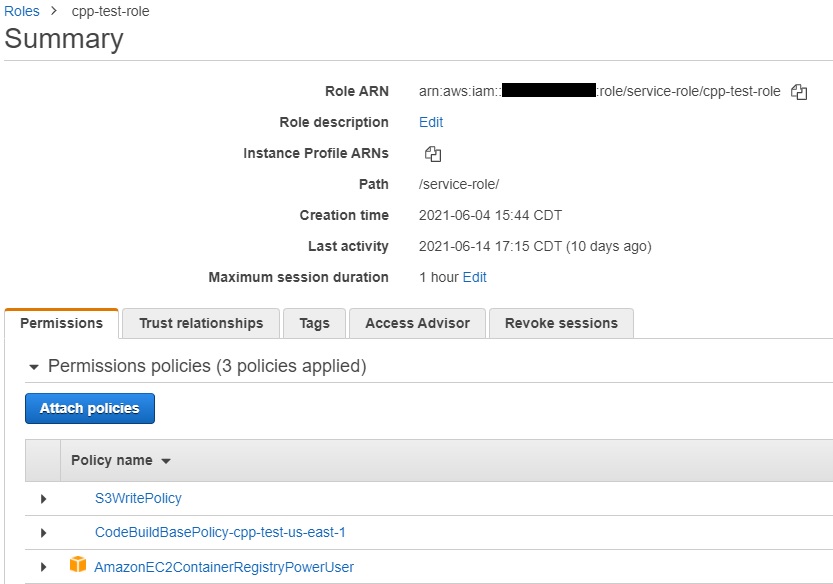
Task: Switch to the Permissions tab
Action: (x=62, y=323)
